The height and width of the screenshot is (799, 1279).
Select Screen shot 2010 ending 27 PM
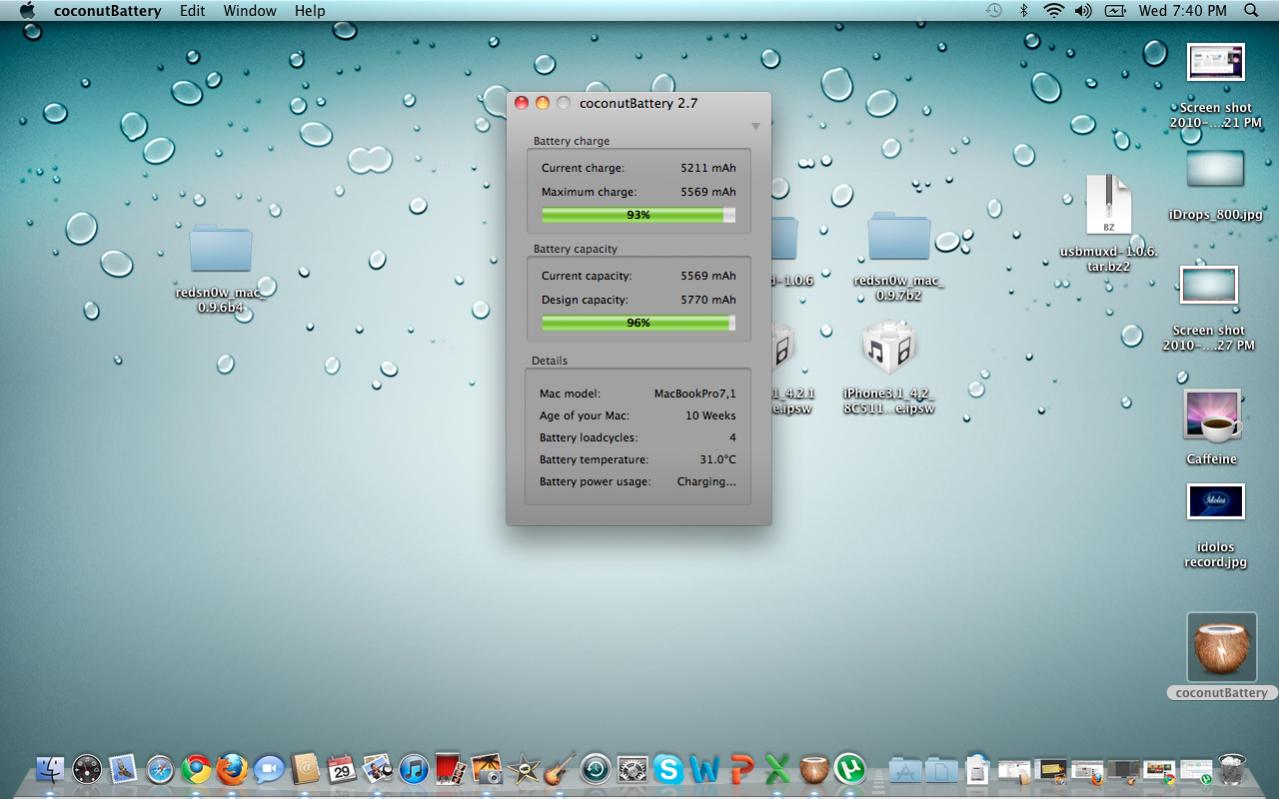[1209, 285]
